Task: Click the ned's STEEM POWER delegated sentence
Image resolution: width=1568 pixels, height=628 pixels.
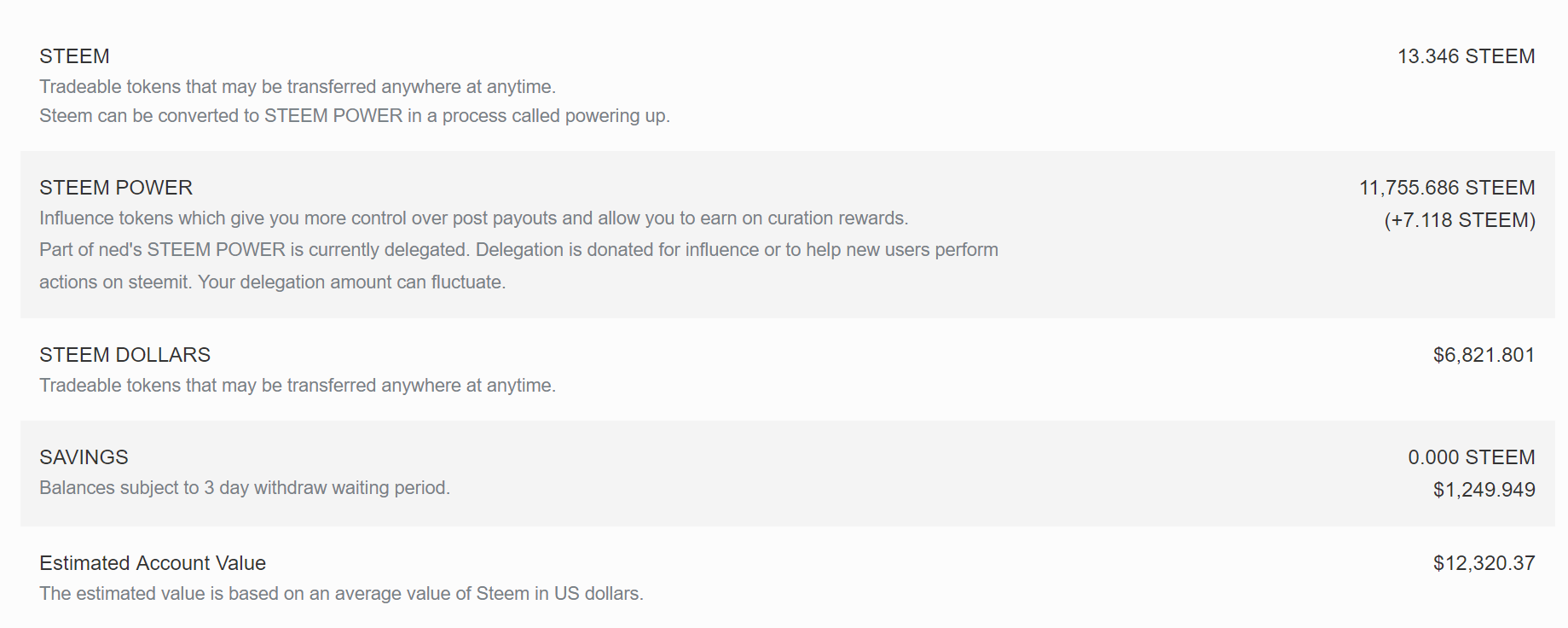Action: coord(256,250)
